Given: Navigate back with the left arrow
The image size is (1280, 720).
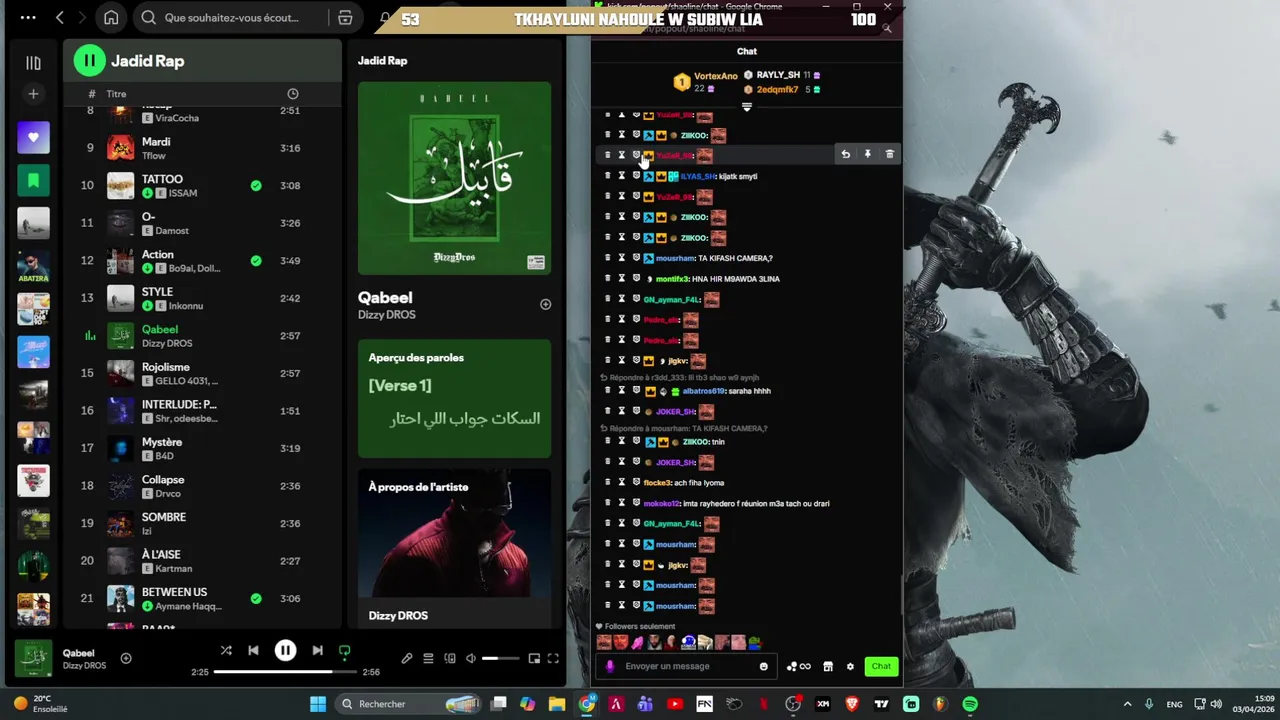Looking at the screenshot, I should click(60, 18).
